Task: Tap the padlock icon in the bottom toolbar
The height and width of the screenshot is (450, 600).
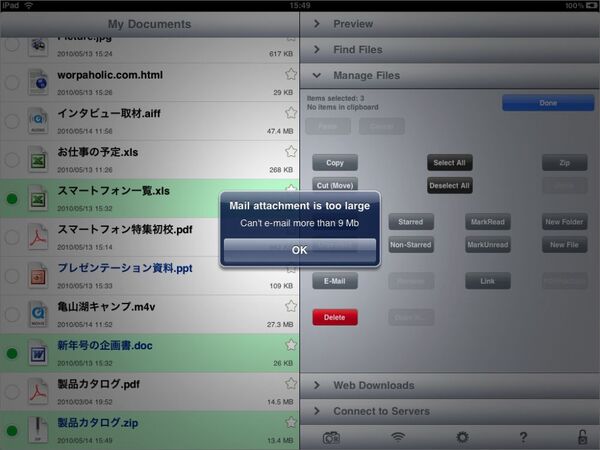Action: [x=582, y=437]
